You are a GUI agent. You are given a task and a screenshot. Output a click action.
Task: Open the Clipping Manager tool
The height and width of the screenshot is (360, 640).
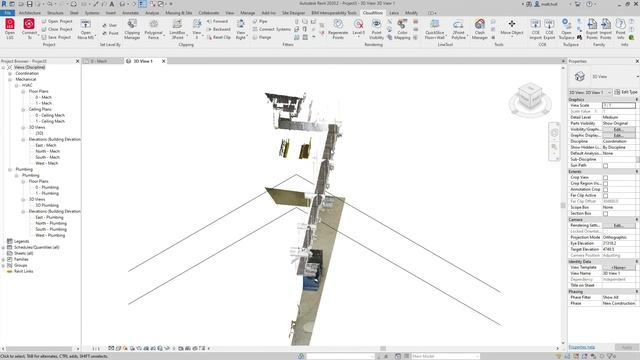pyautogui.click(x=132, y=29)
